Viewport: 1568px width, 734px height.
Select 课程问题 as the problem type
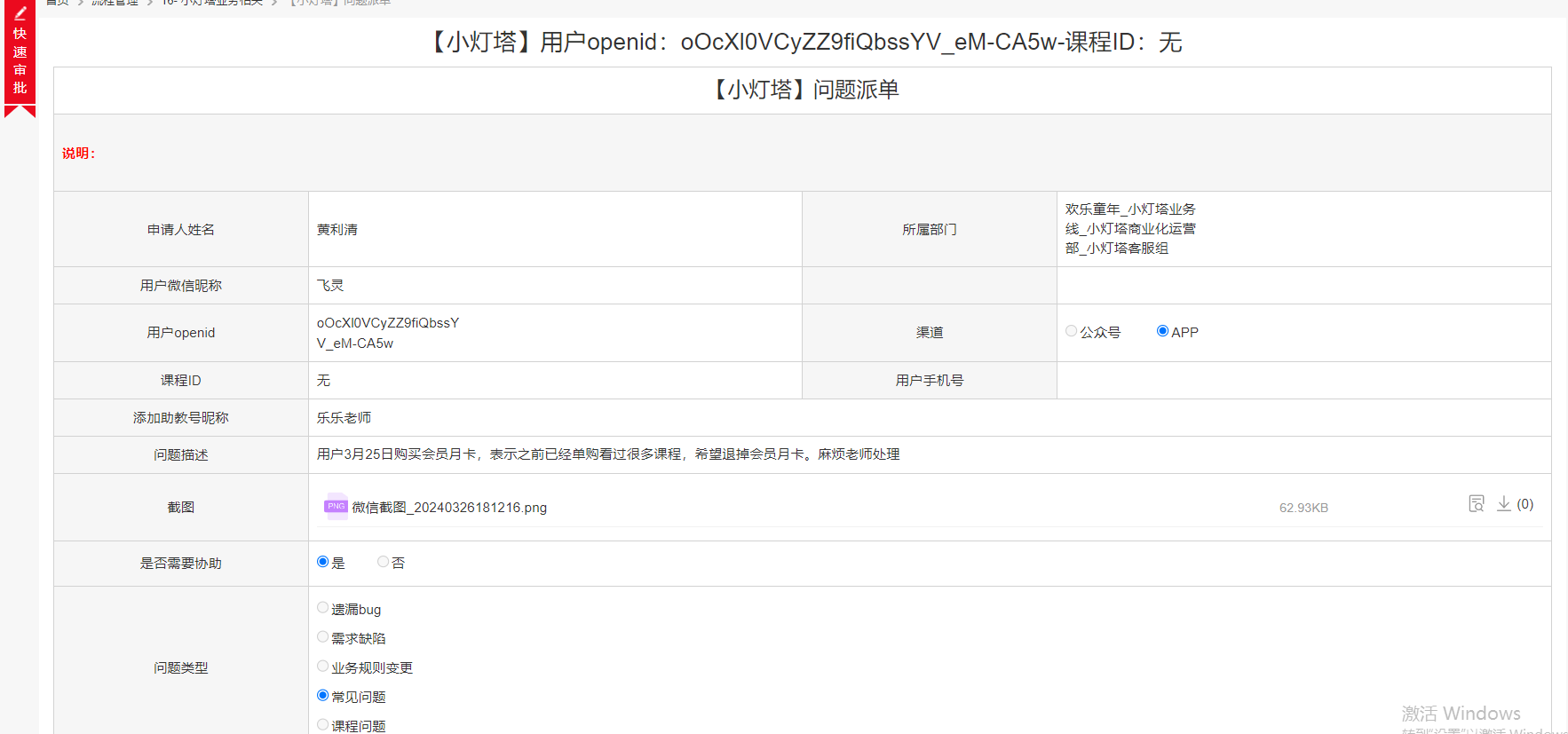[x=323, y=725]
